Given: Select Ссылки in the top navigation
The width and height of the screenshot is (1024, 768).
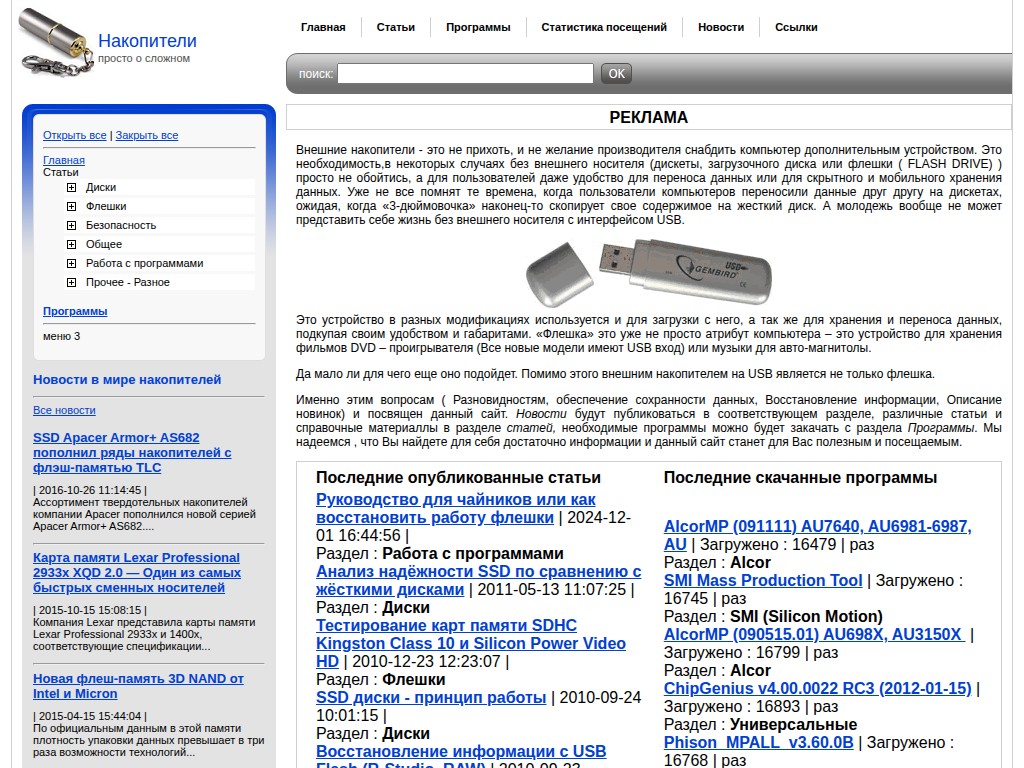Looking at the screenshot, I should (796, 27).
